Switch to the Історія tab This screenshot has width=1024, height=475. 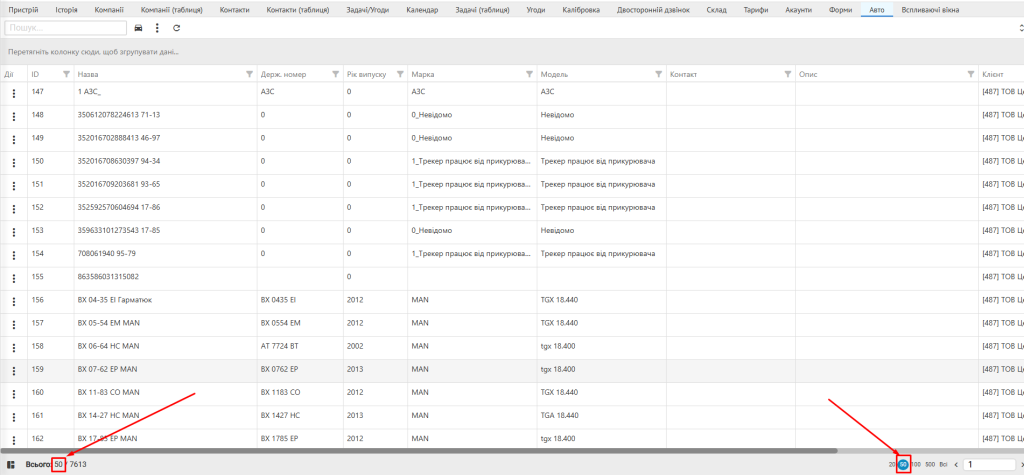[x=67, y=10]
